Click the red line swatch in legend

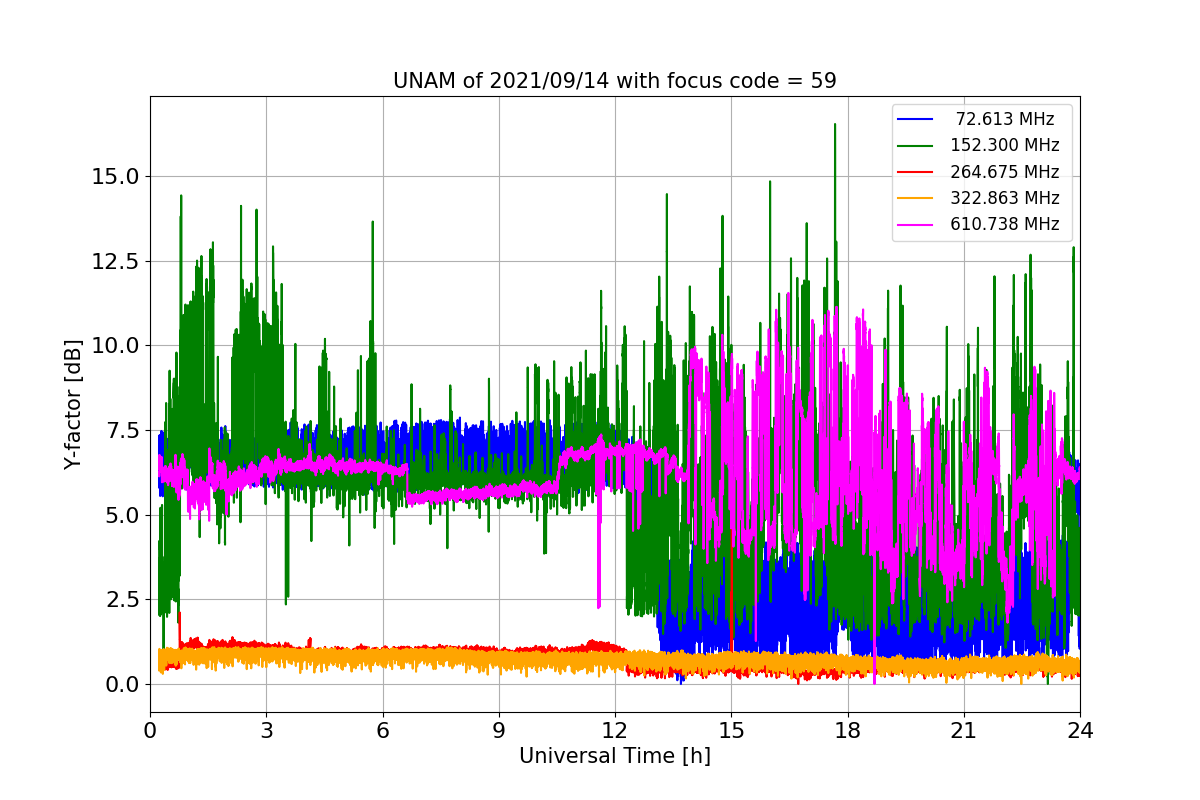coord(915,172)
